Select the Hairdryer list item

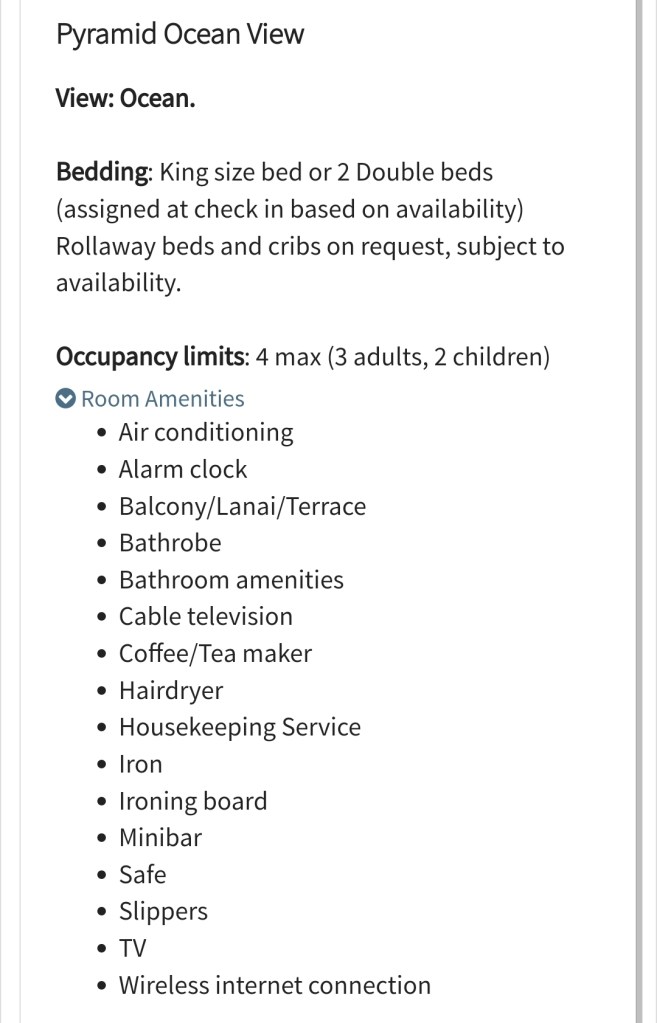(171, 691)
